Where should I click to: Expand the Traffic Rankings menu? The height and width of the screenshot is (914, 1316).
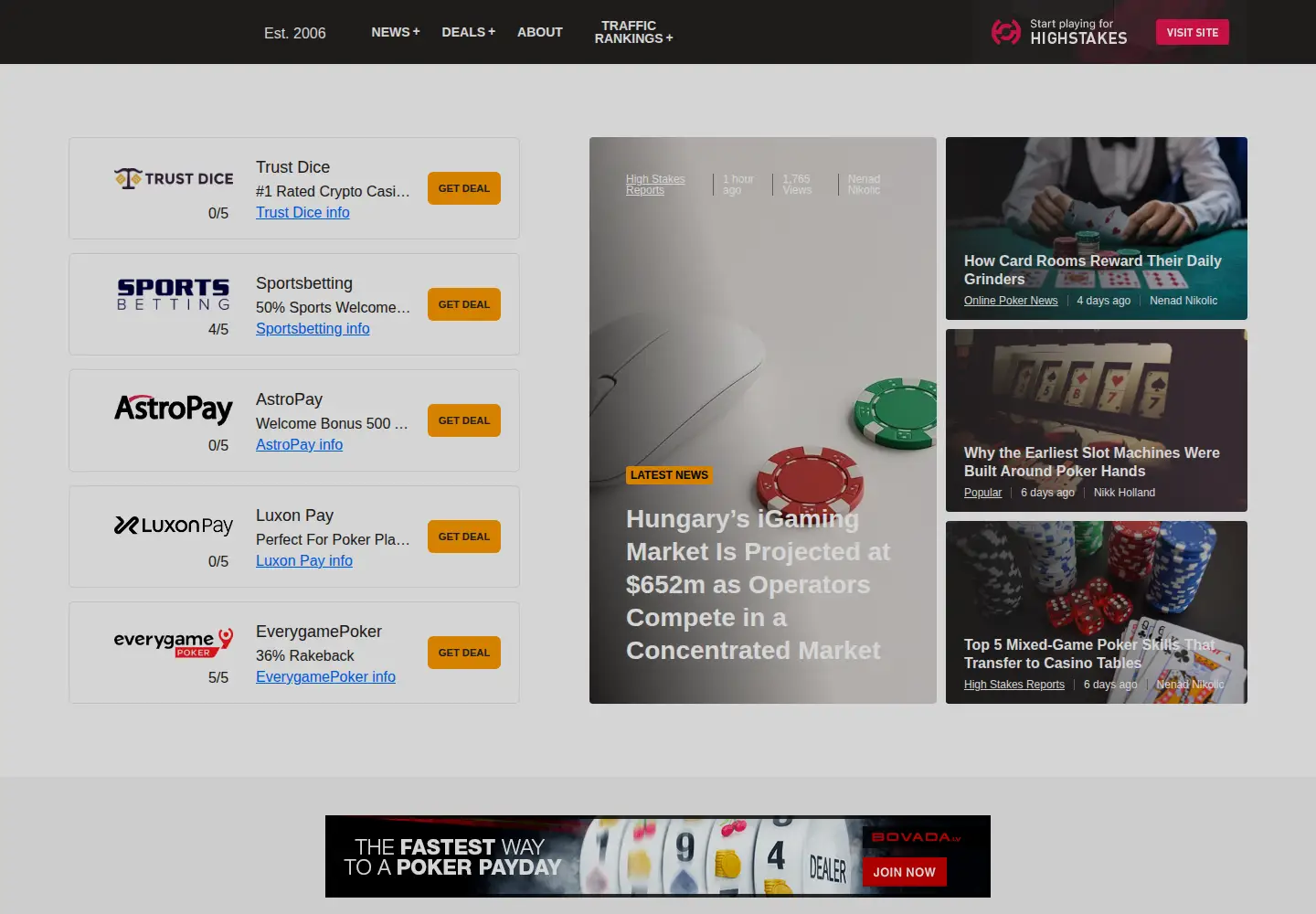coord(633,32)
